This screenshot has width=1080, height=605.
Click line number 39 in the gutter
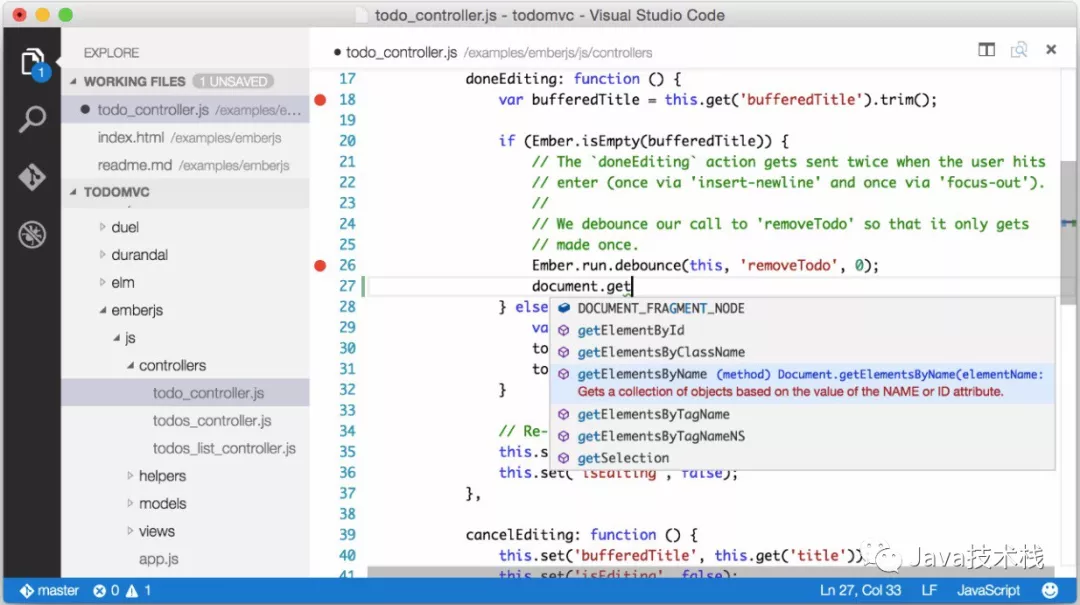tap(347, 535)
